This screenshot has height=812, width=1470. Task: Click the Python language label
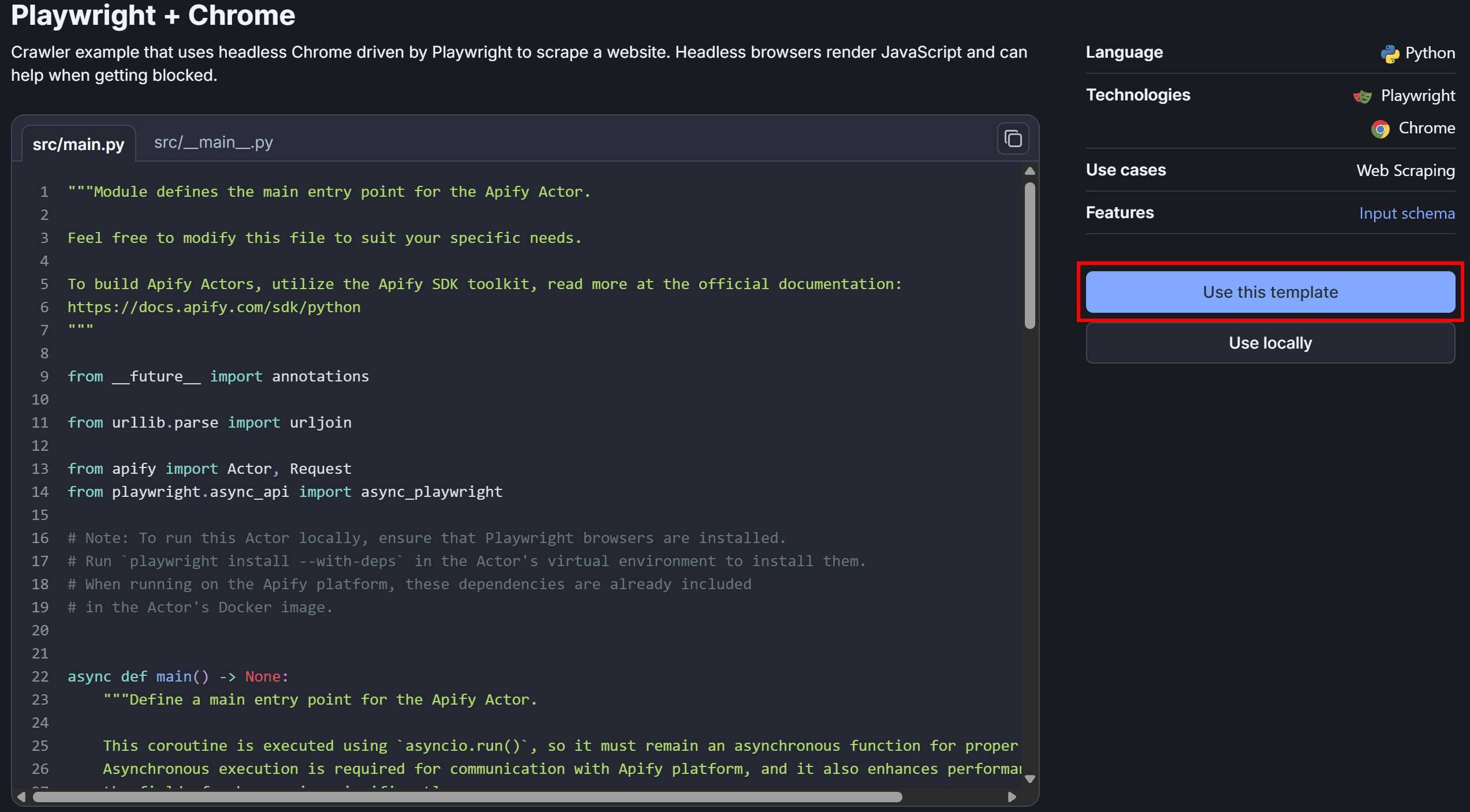coord(1430,53)
